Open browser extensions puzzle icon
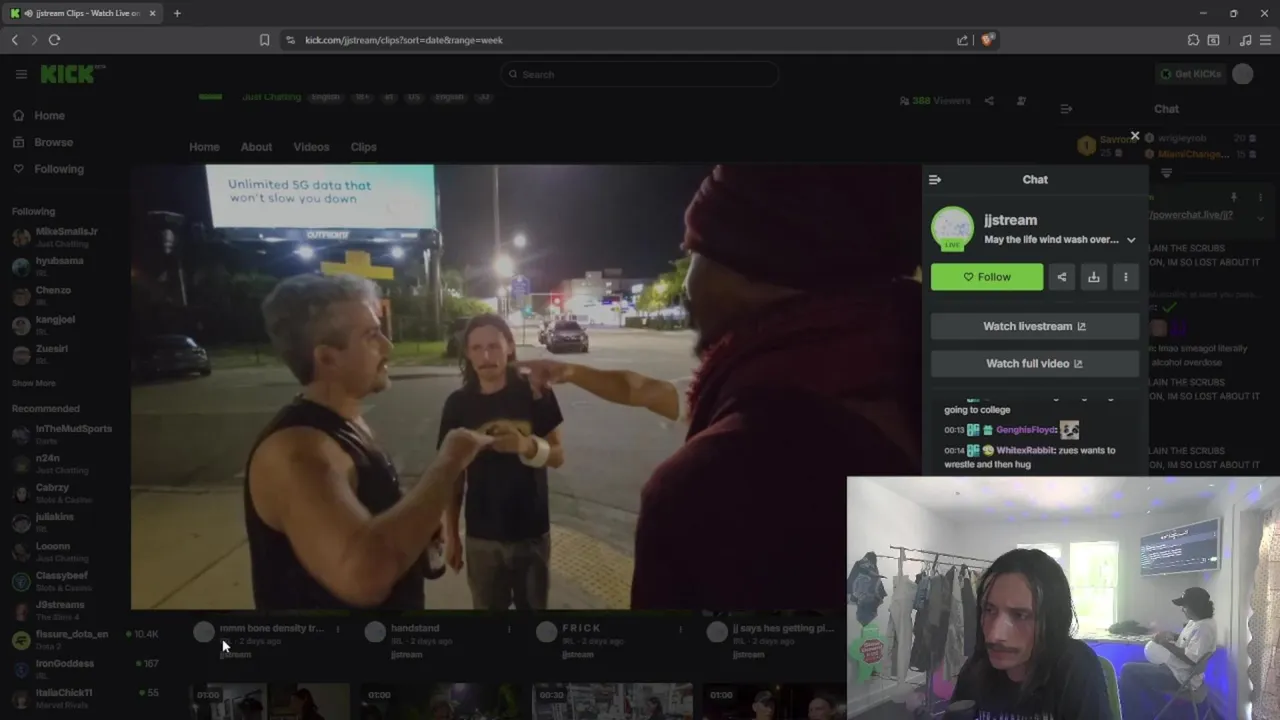The height and width of the screenshot is (720, 1280). (1193, 40)
